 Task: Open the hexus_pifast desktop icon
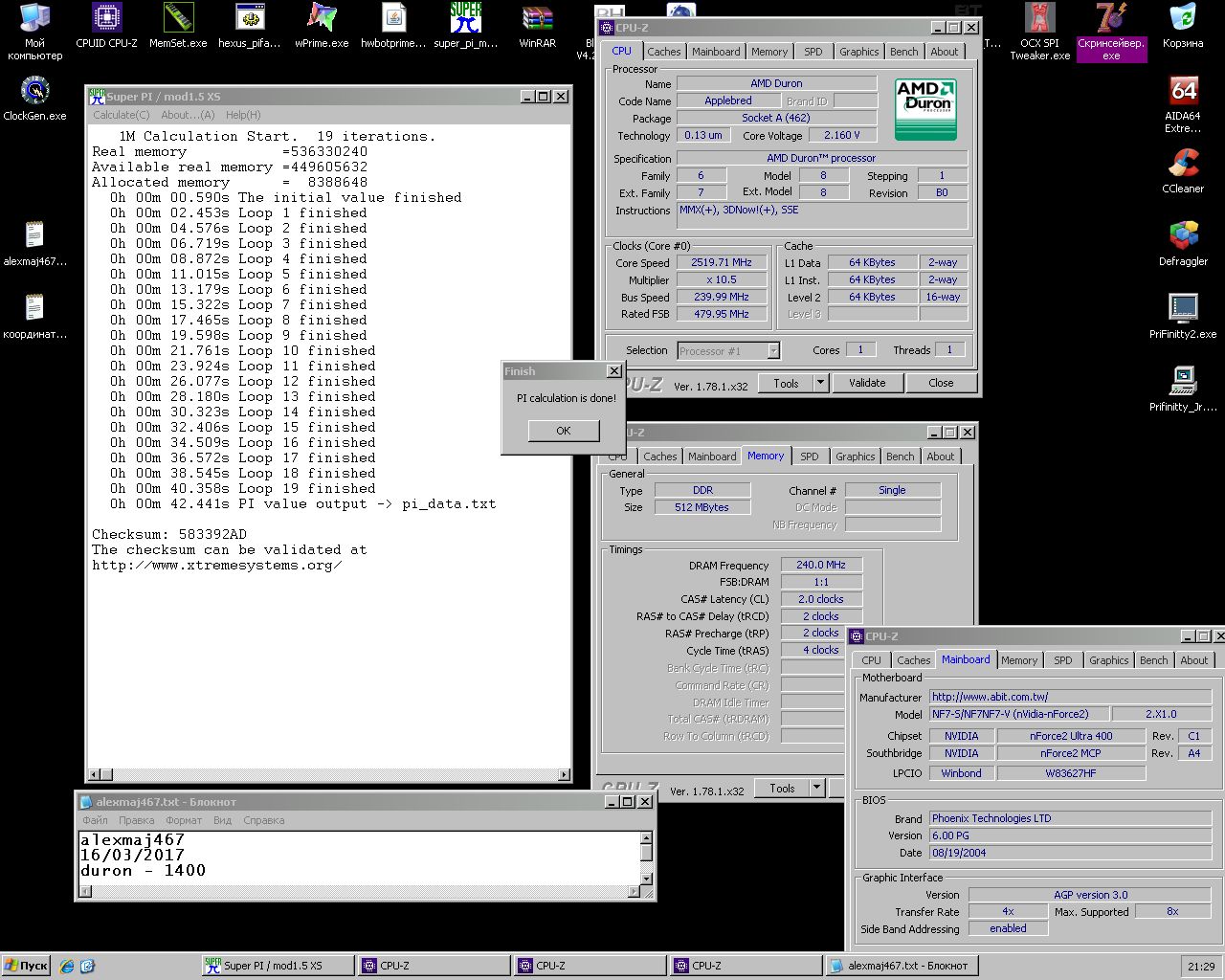[250, 26]
